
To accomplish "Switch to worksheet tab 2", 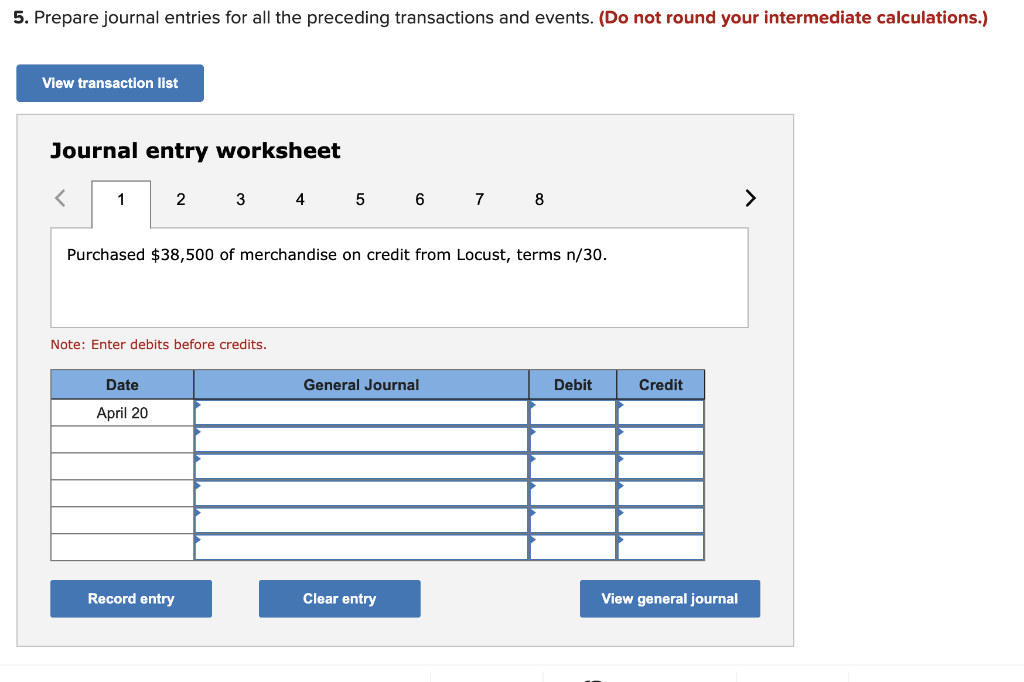I will (181, 200).
